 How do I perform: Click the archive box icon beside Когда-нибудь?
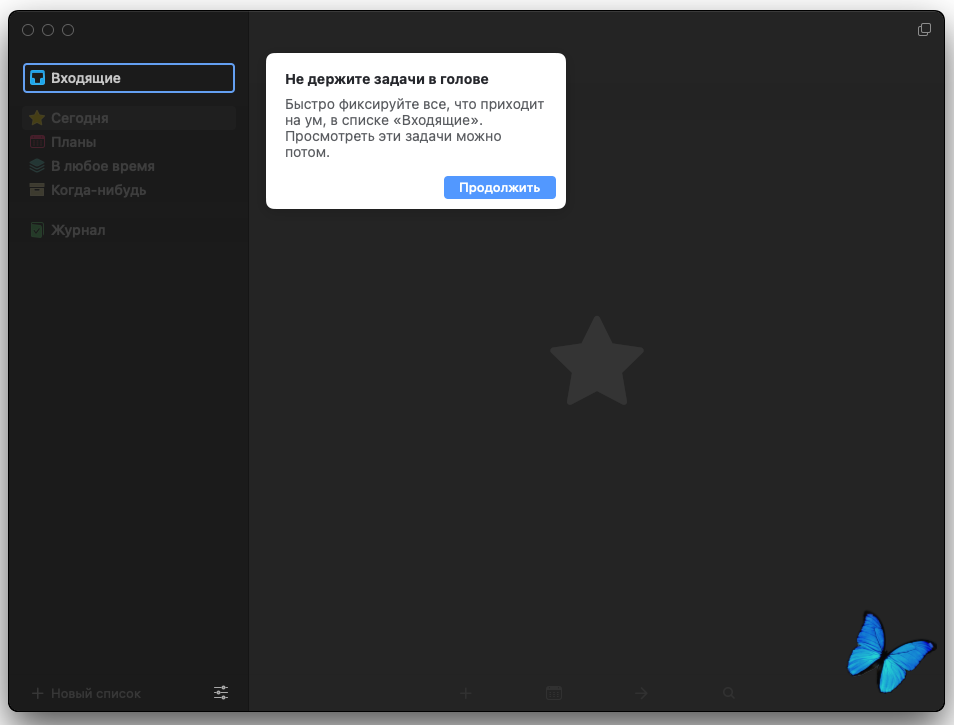(x=37, y=190)
